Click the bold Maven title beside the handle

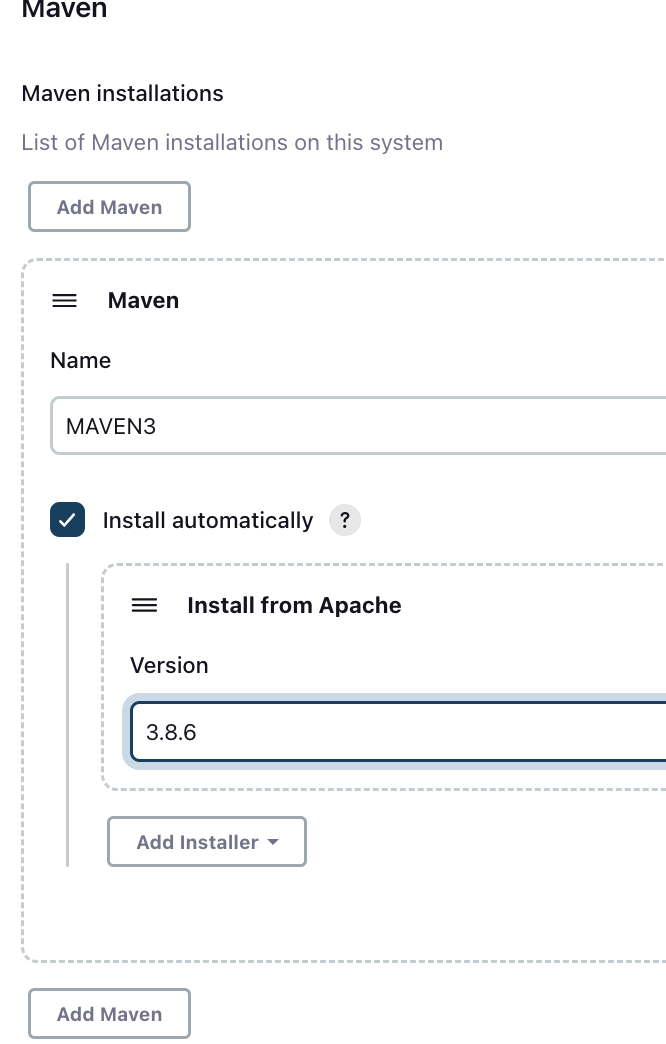pos(143,300)
